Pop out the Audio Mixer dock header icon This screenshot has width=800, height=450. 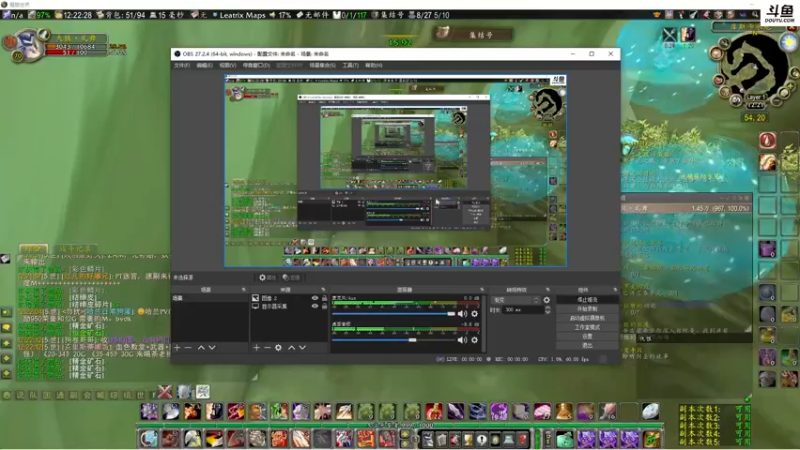(x=481, y=290)
